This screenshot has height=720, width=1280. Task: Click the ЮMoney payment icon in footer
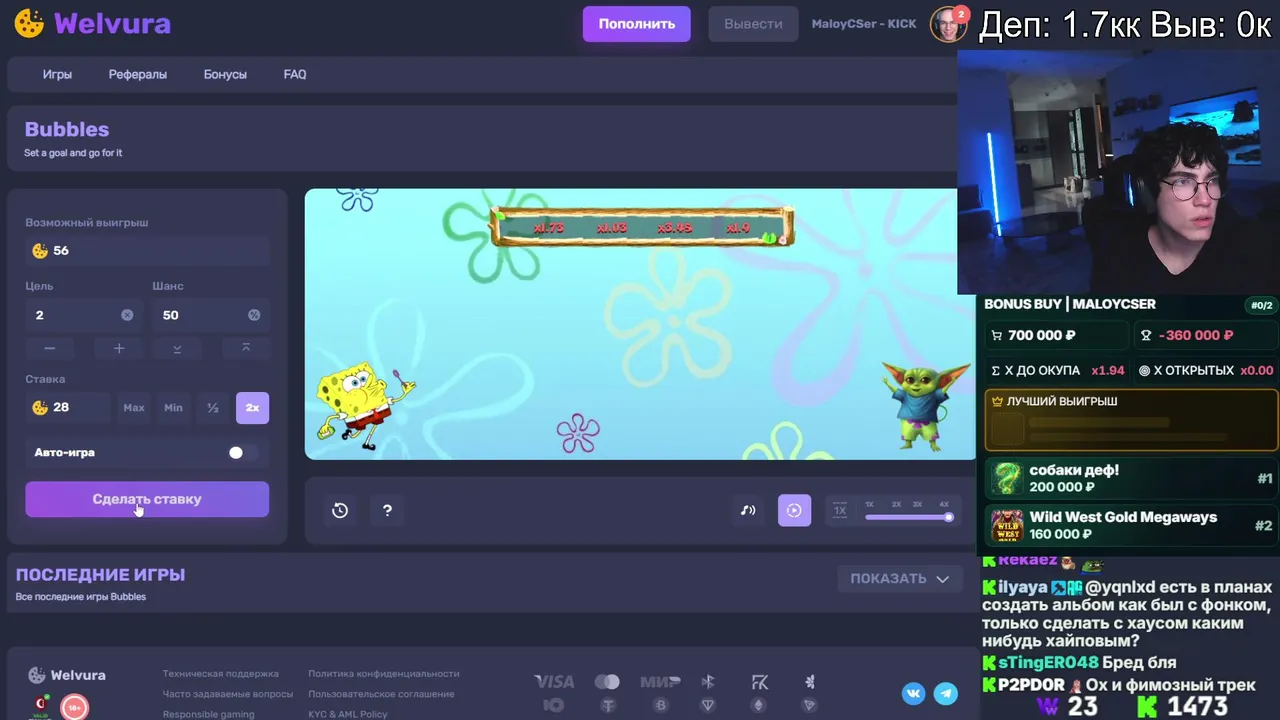554,705
